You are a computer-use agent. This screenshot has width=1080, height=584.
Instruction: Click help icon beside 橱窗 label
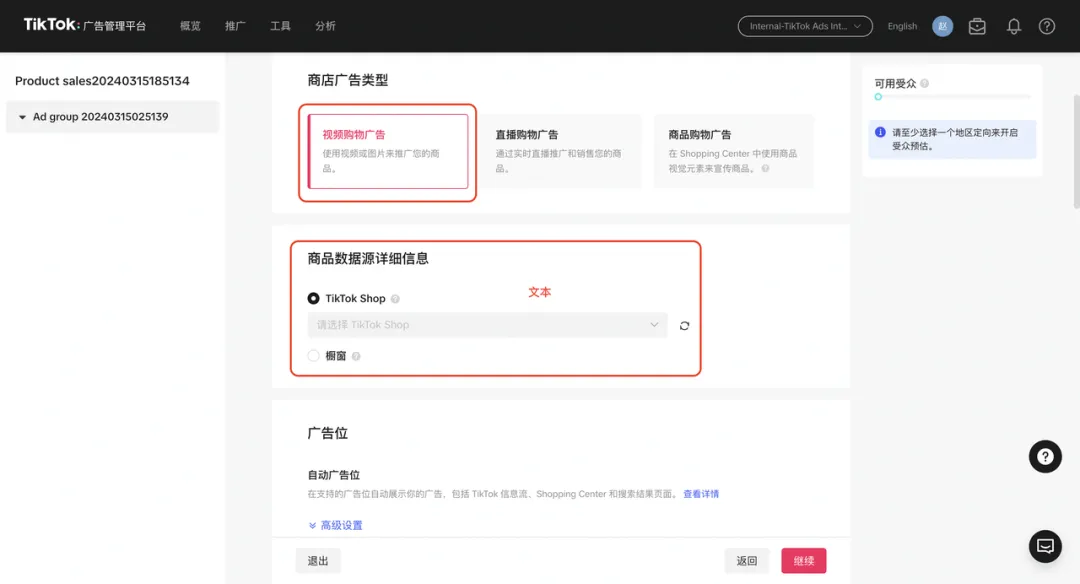[356, 356]
